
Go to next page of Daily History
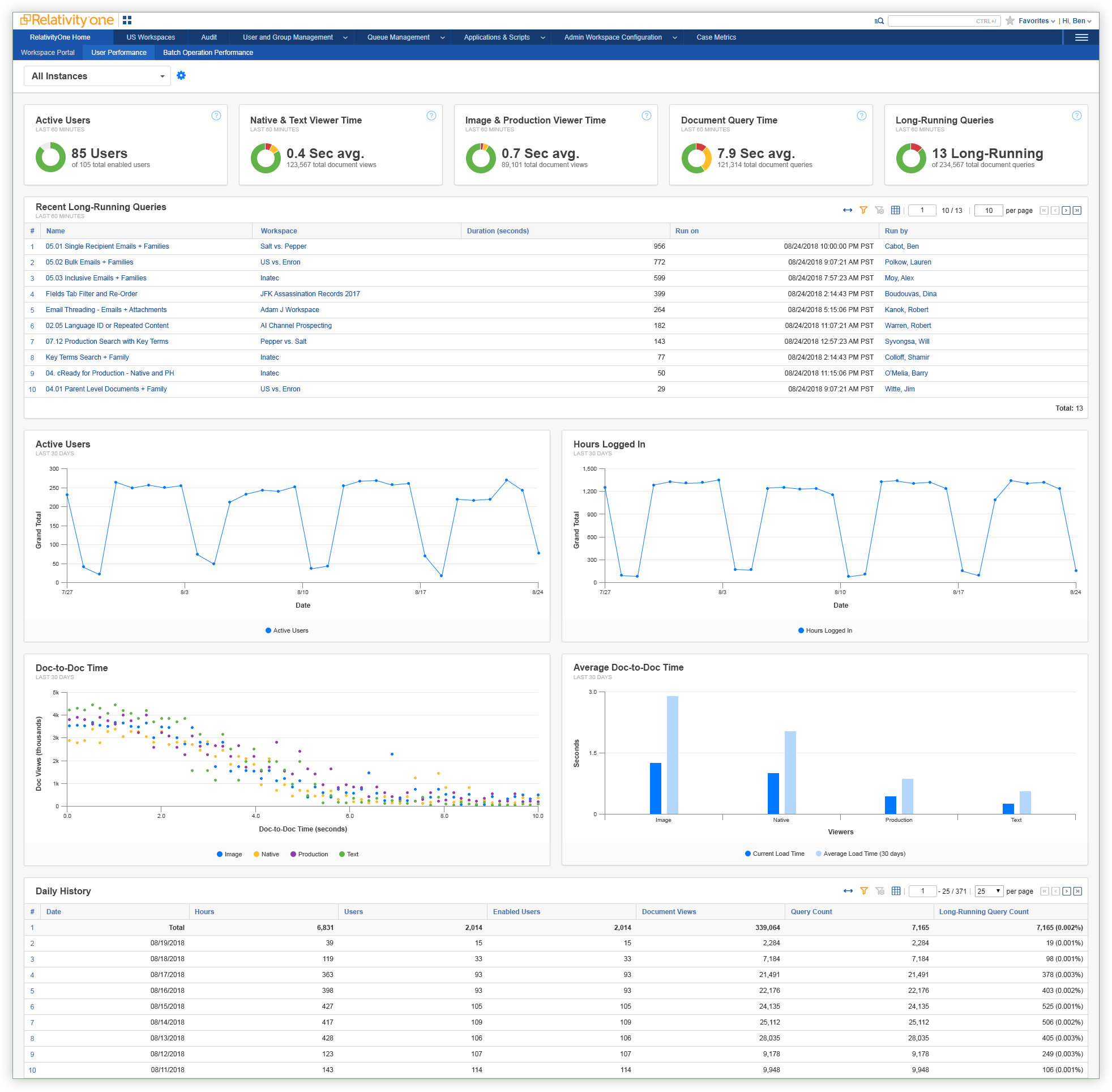(x=1066, y=891)
